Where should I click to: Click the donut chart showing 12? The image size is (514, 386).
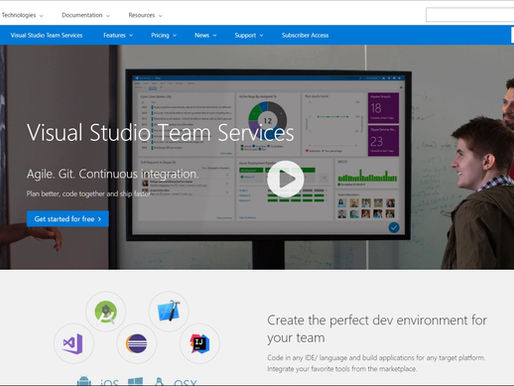267,120
